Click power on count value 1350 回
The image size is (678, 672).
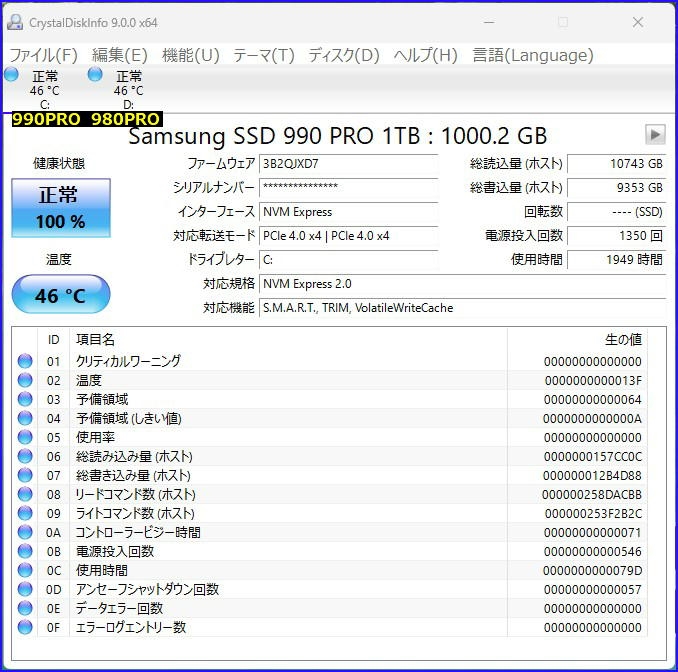pos(617,236)
